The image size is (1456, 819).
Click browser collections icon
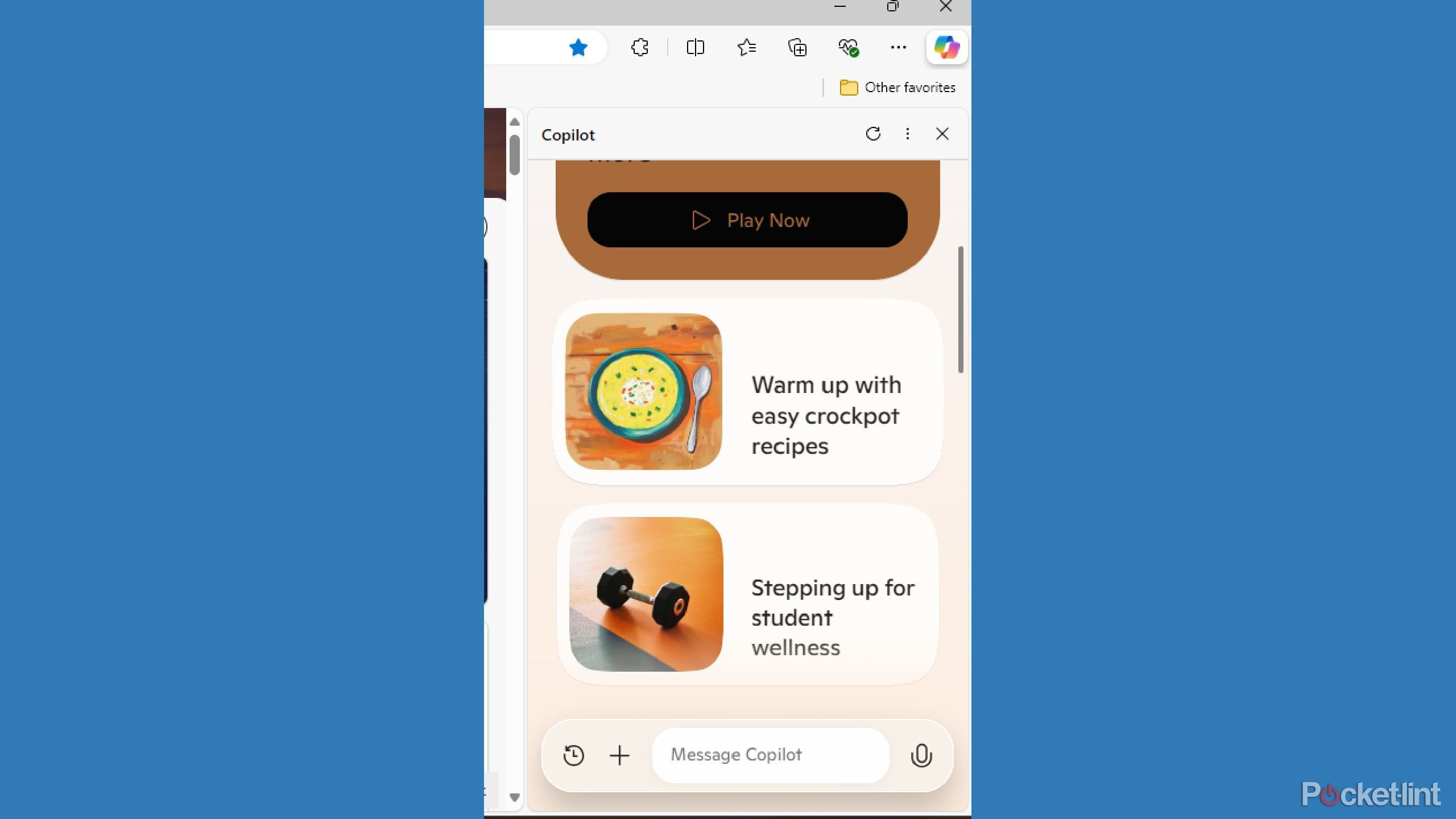click(798, 47)
